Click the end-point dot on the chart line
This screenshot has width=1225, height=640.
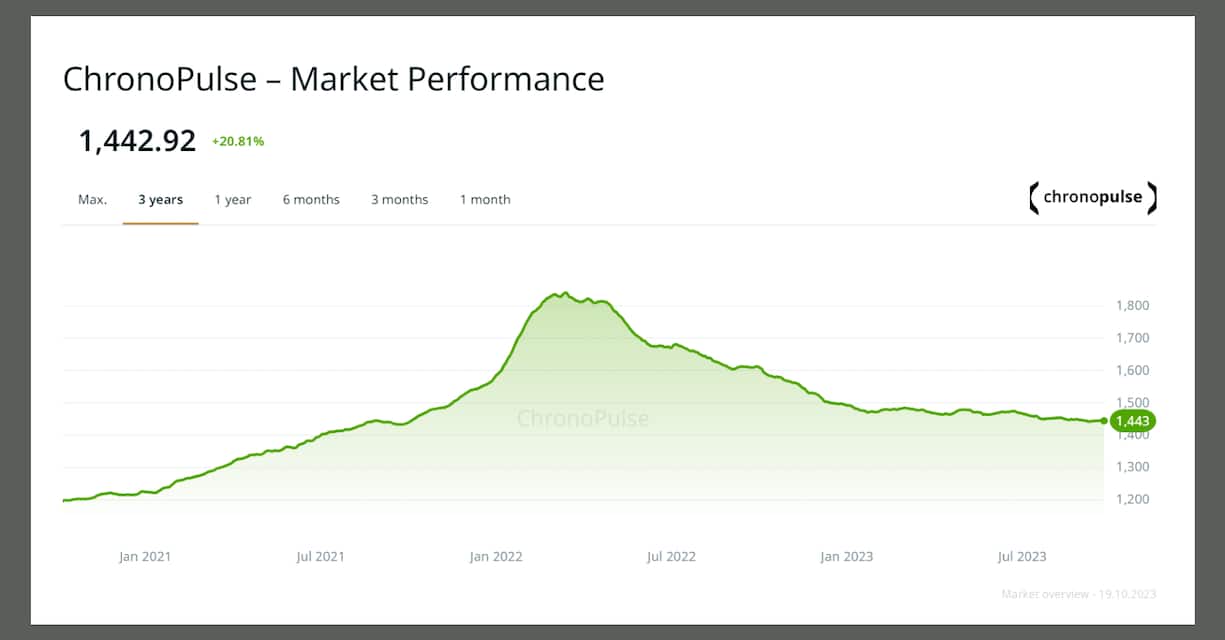1104,421
